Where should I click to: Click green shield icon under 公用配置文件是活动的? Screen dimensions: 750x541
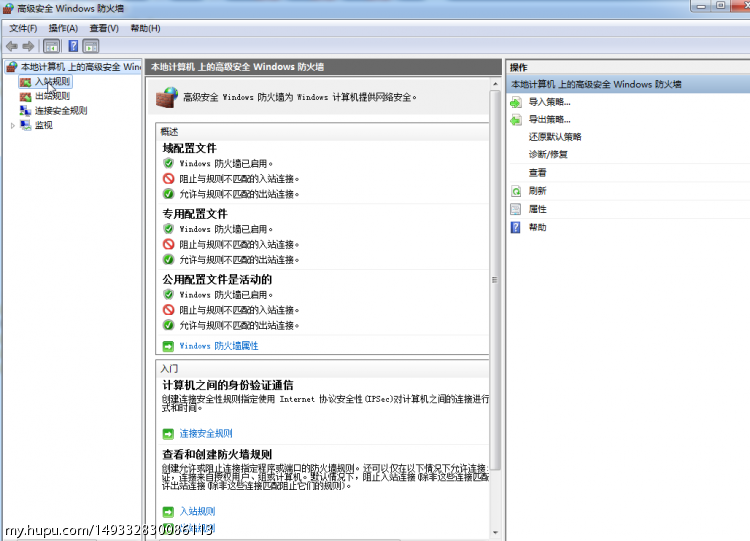(168, 294)
